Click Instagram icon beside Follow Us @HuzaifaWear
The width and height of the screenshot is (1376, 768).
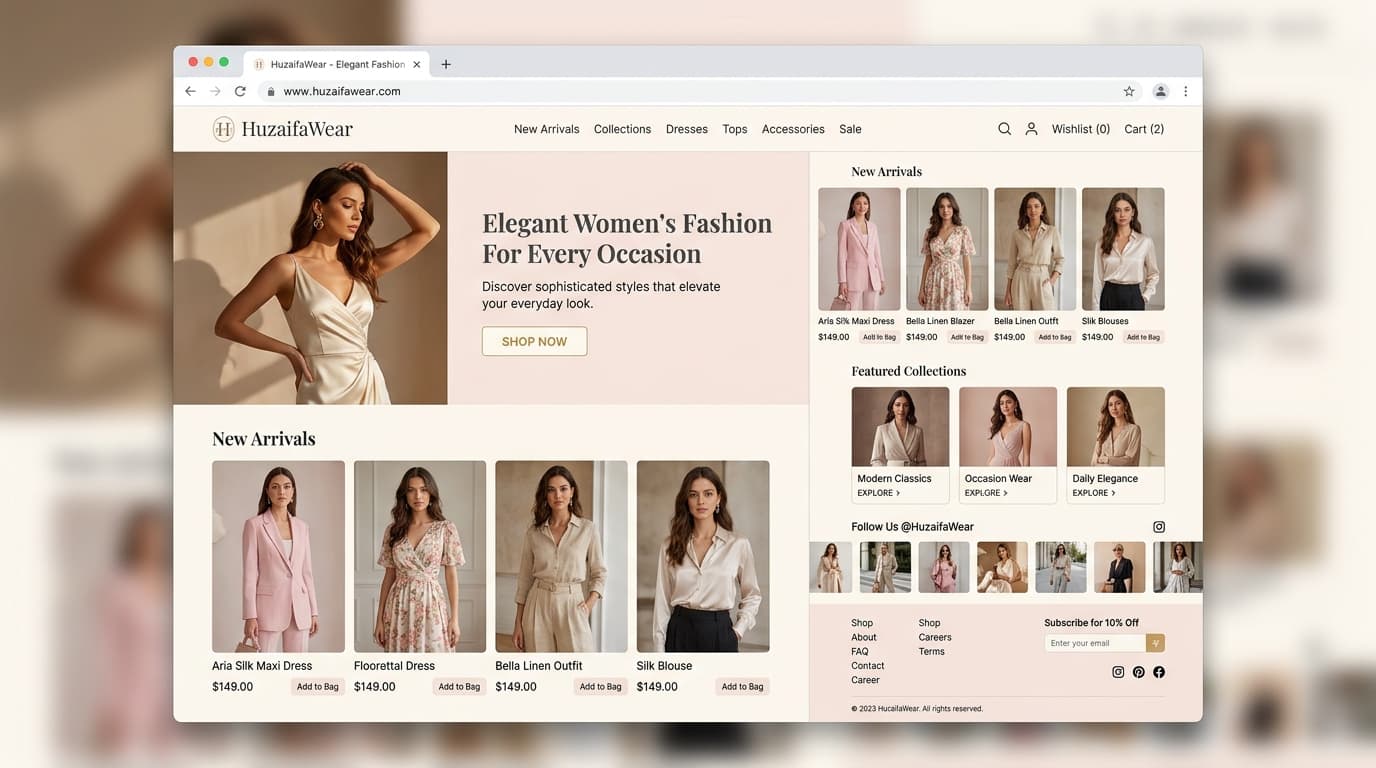(x=1159, y=527)
